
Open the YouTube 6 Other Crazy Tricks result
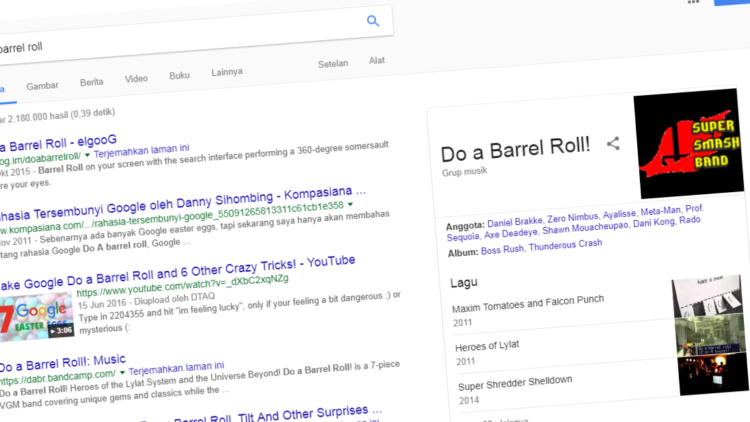pyautogui.click(x=177, y=273)
